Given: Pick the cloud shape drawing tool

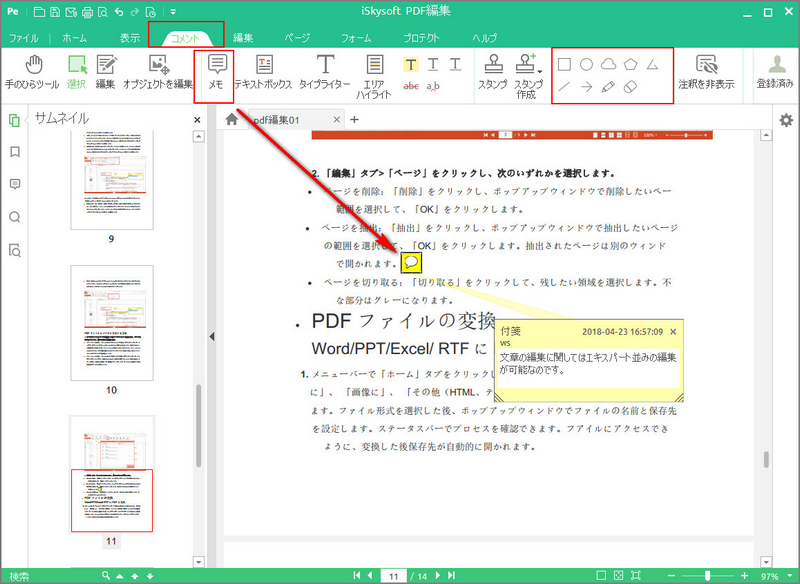Looking at the screenshot, I should tap(608, 64).
